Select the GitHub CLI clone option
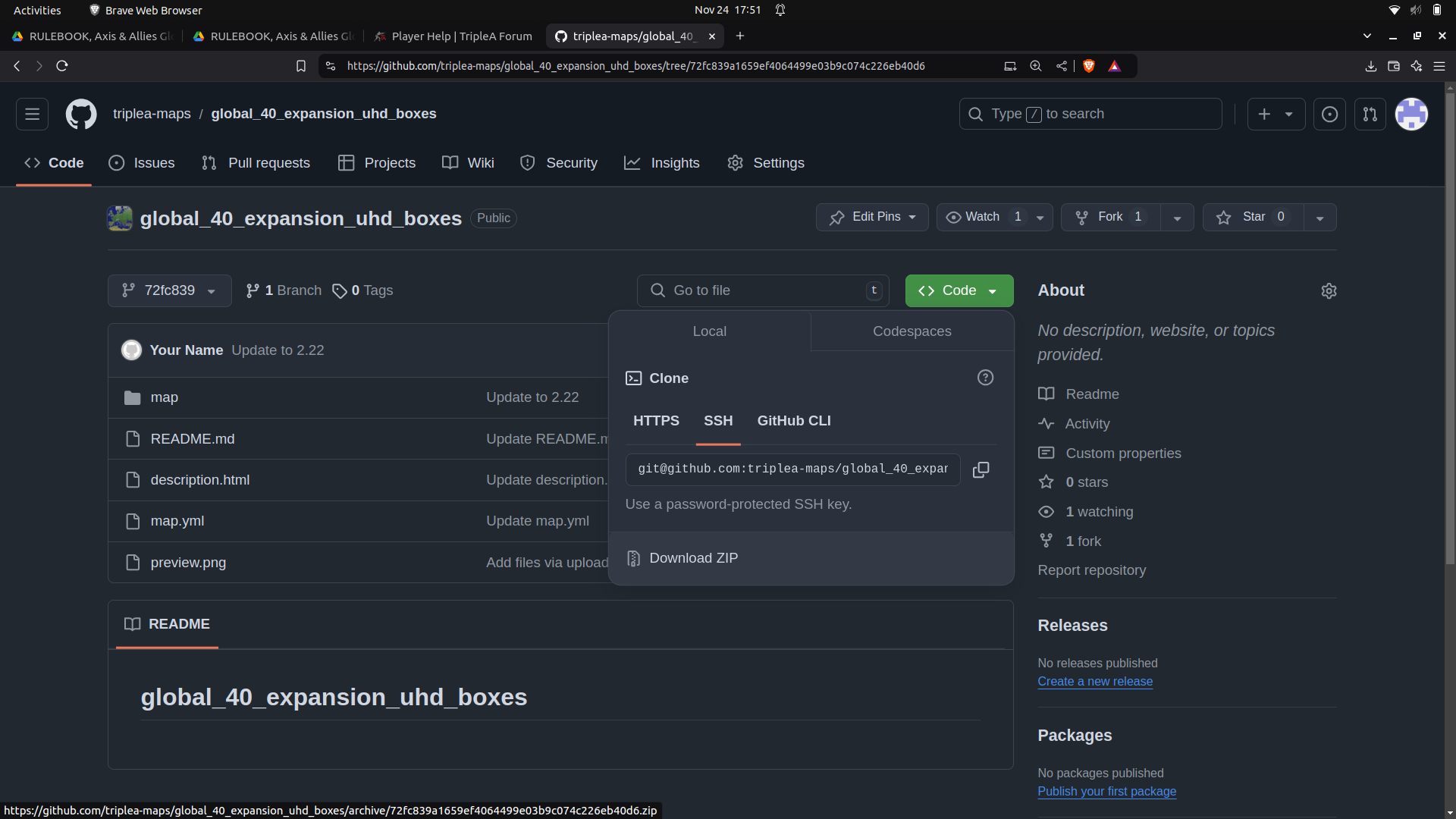Image resolution: width=1456 pixels, height=819 pixels. pyautogui.click(x=794, y=421)
